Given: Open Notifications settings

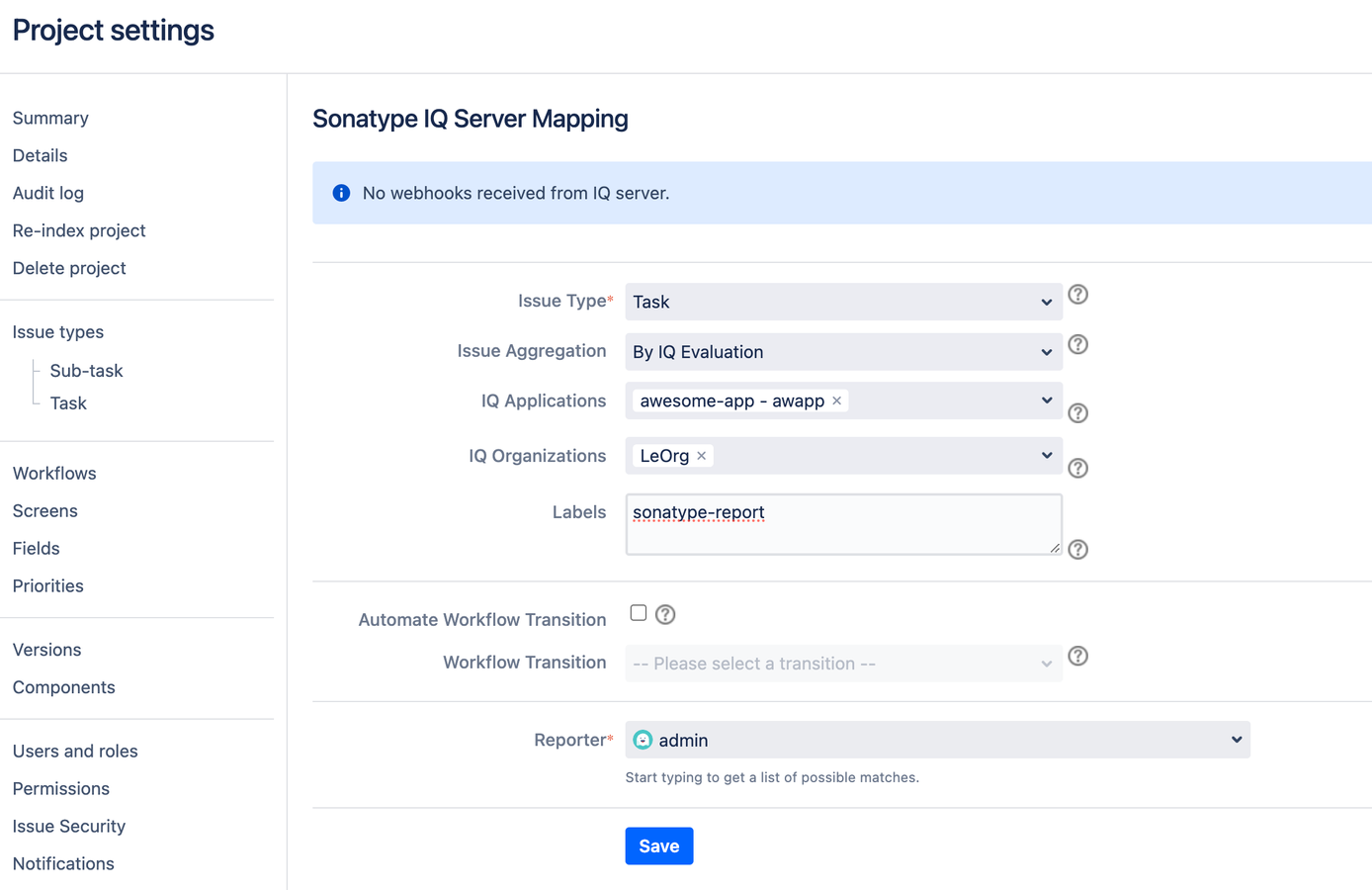Looking at the screenshot, I should pos(63,864).
